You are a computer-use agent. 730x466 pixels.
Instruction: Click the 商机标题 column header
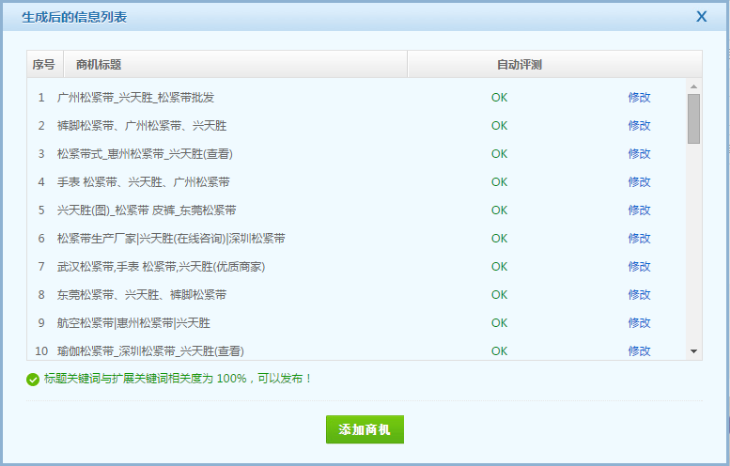(x=99, y=65)
